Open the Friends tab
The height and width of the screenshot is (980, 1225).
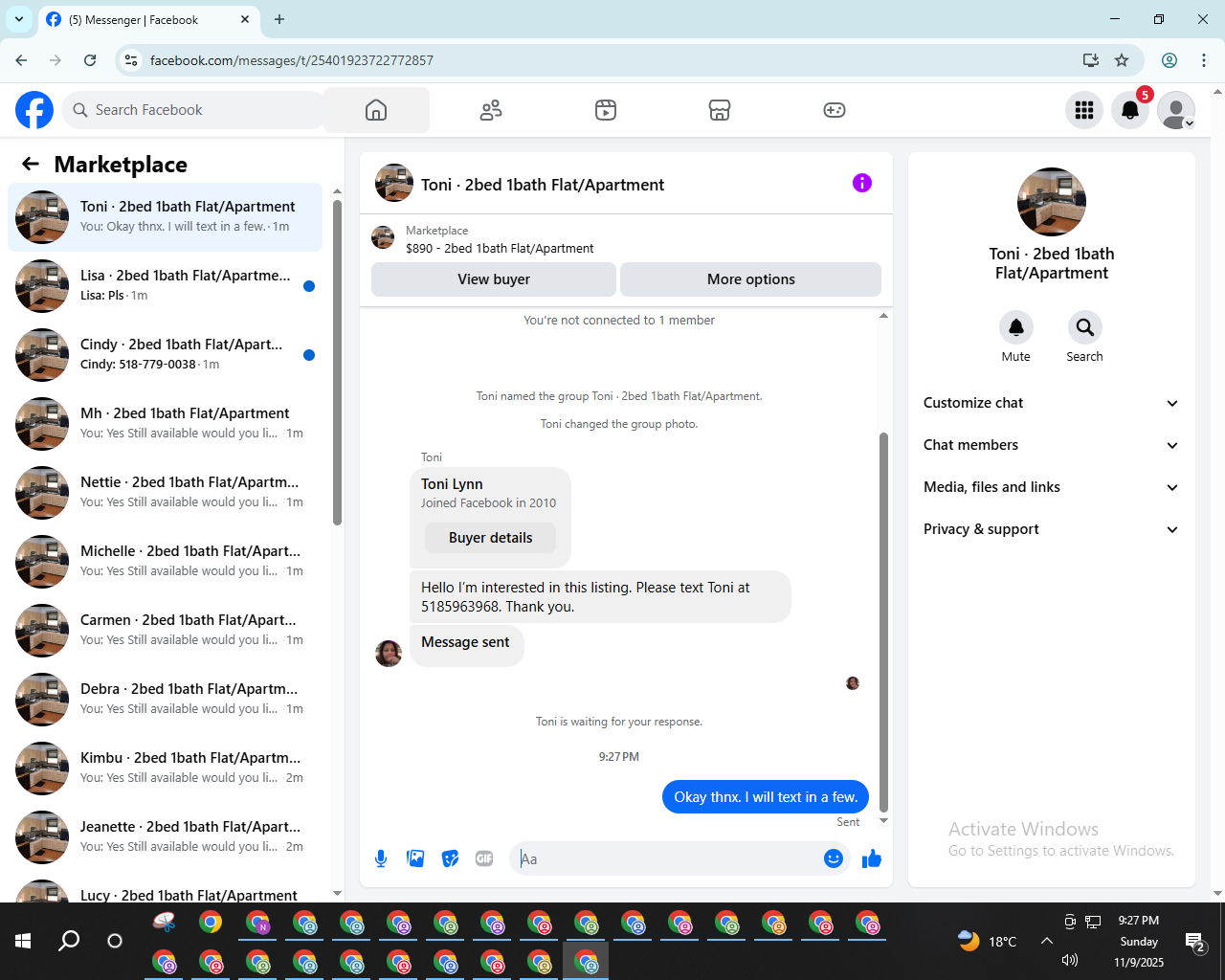click(x=491, y=110)
